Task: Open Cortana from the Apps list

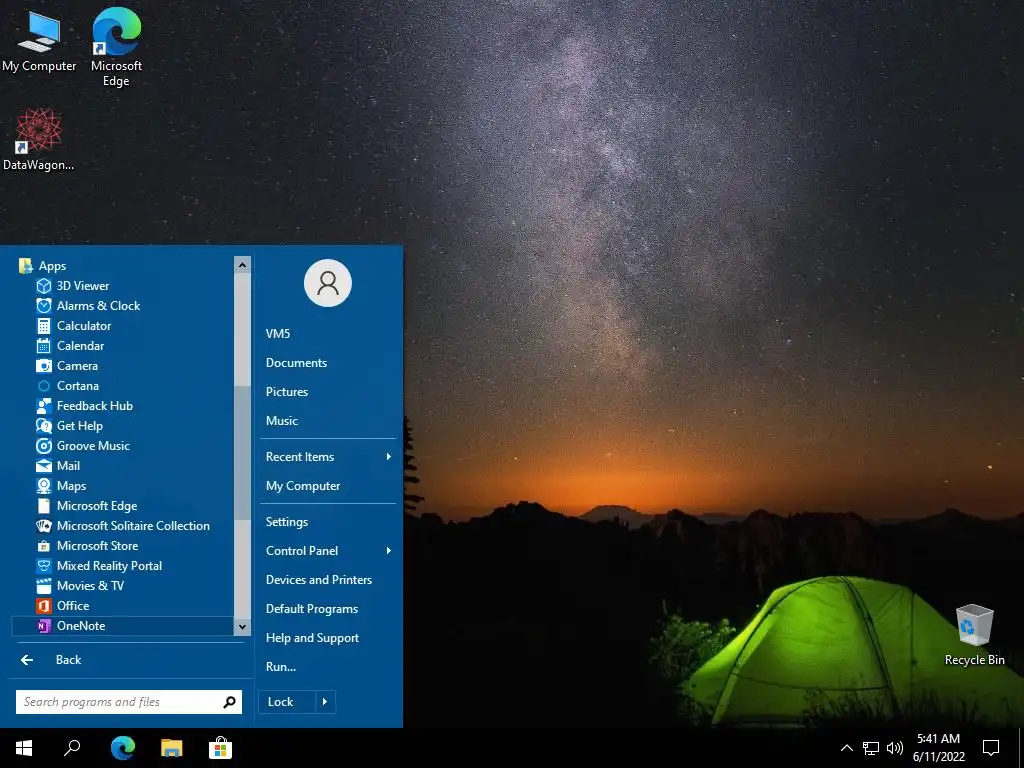Action: [123, 385]
